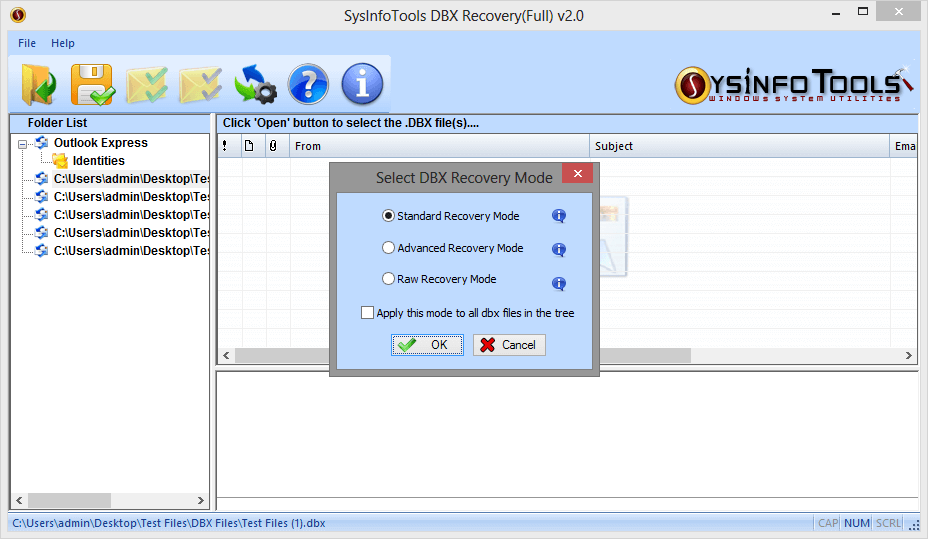Click the Save recovered emails floppy icon
The image size is (928, 539).
coord(92,85)
